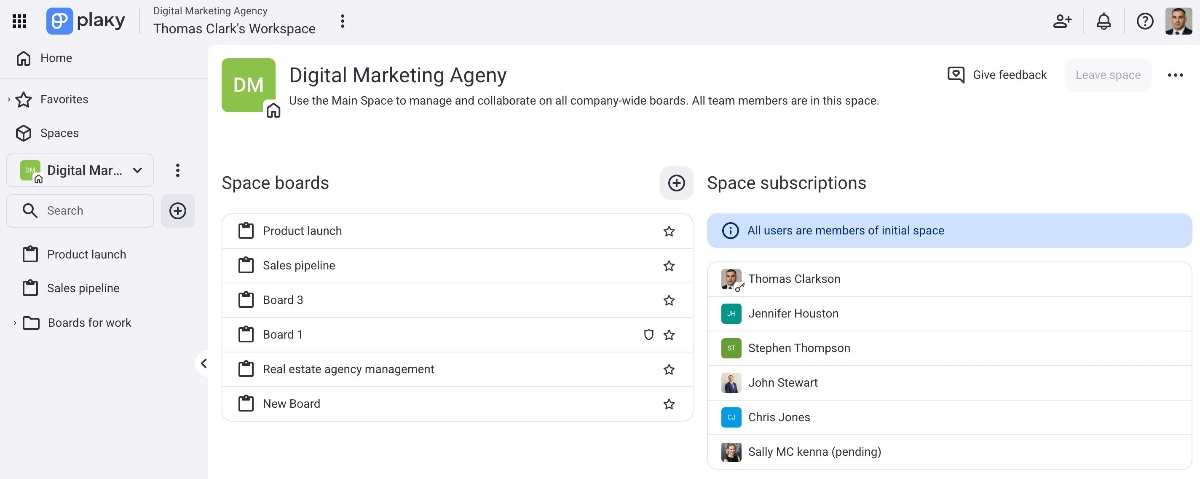Screen dimensions: 1200x479
Task: Open Spaces in the sidebar
Action: point(59,133)
